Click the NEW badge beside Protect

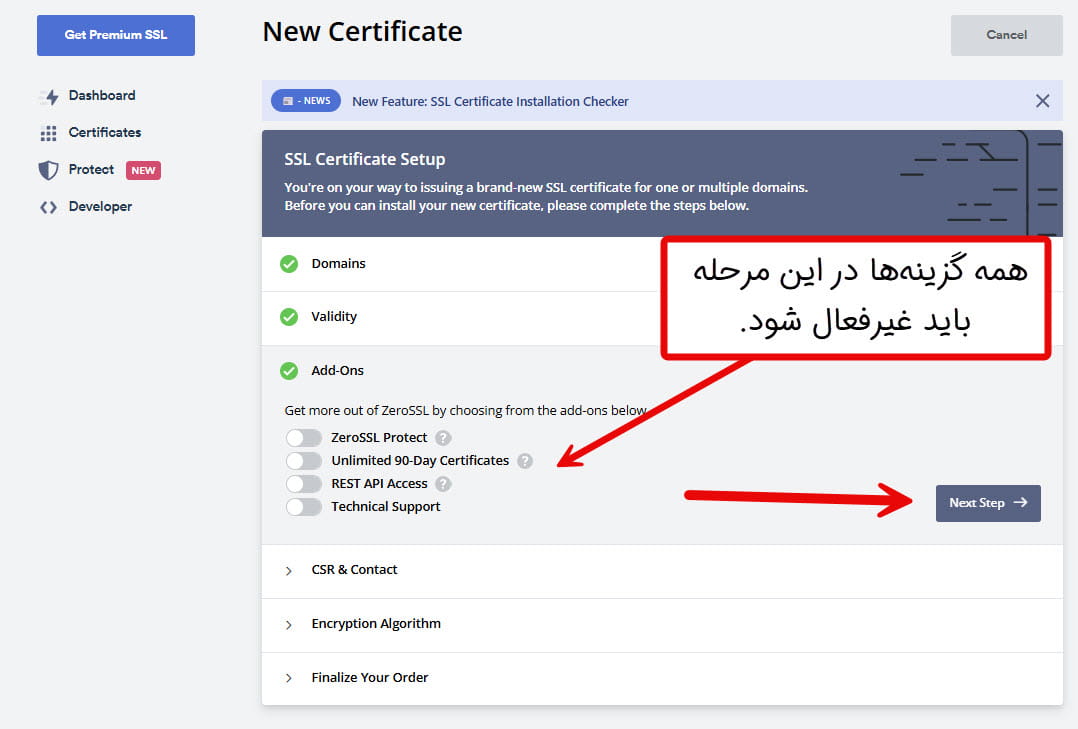pos(143,171)
